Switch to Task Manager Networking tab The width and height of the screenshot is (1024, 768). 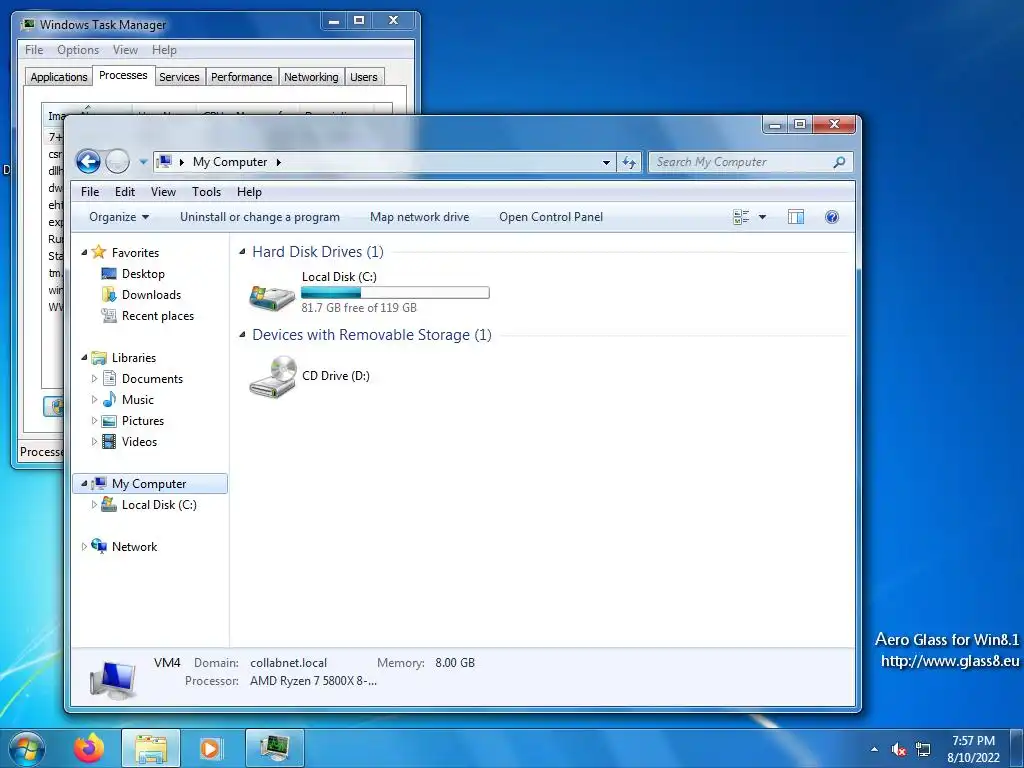[311, 77]
